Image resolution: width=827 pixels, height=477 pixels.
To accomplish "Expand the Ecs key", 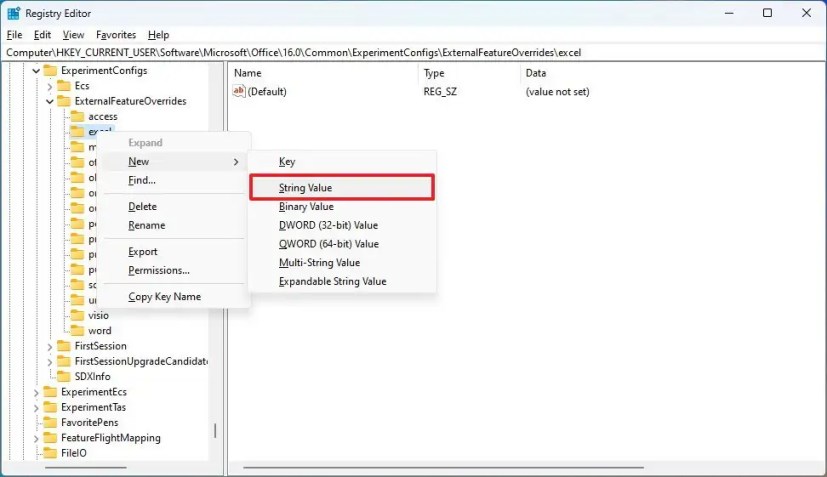I will click(50, 86).
